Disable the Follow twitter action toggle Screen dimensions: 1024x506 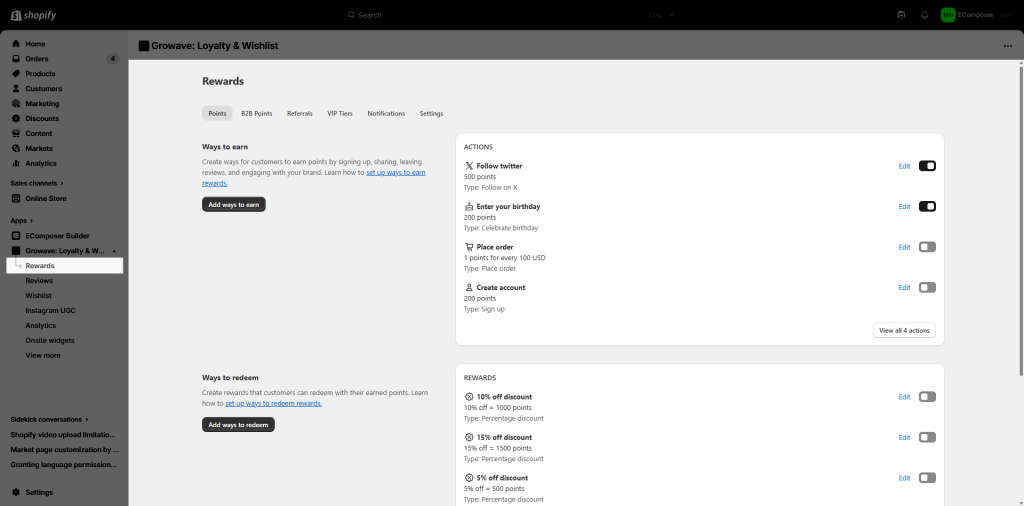coord(926,166)
